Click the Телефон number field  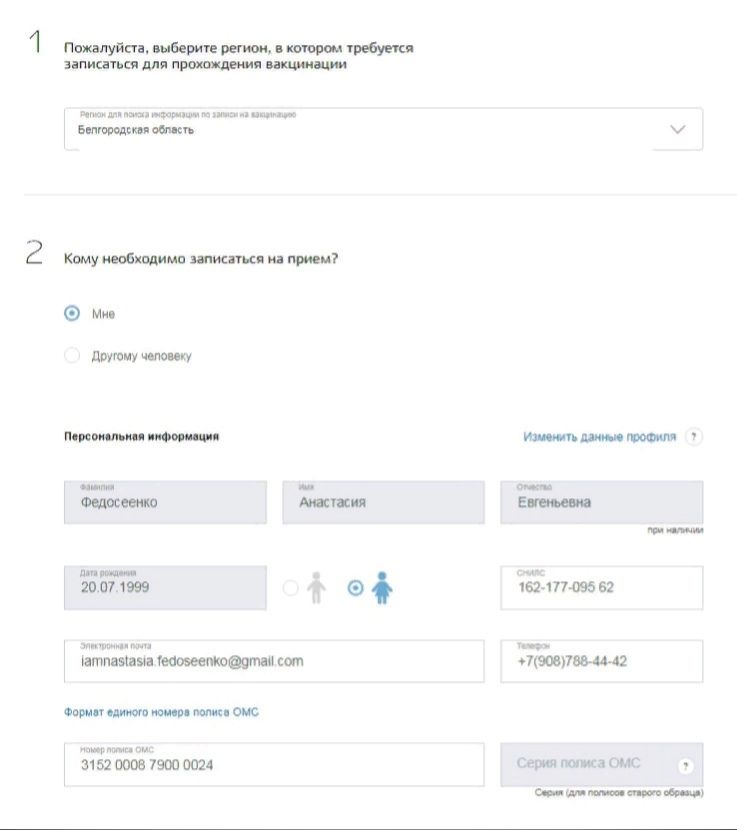(x=601, y=661)
